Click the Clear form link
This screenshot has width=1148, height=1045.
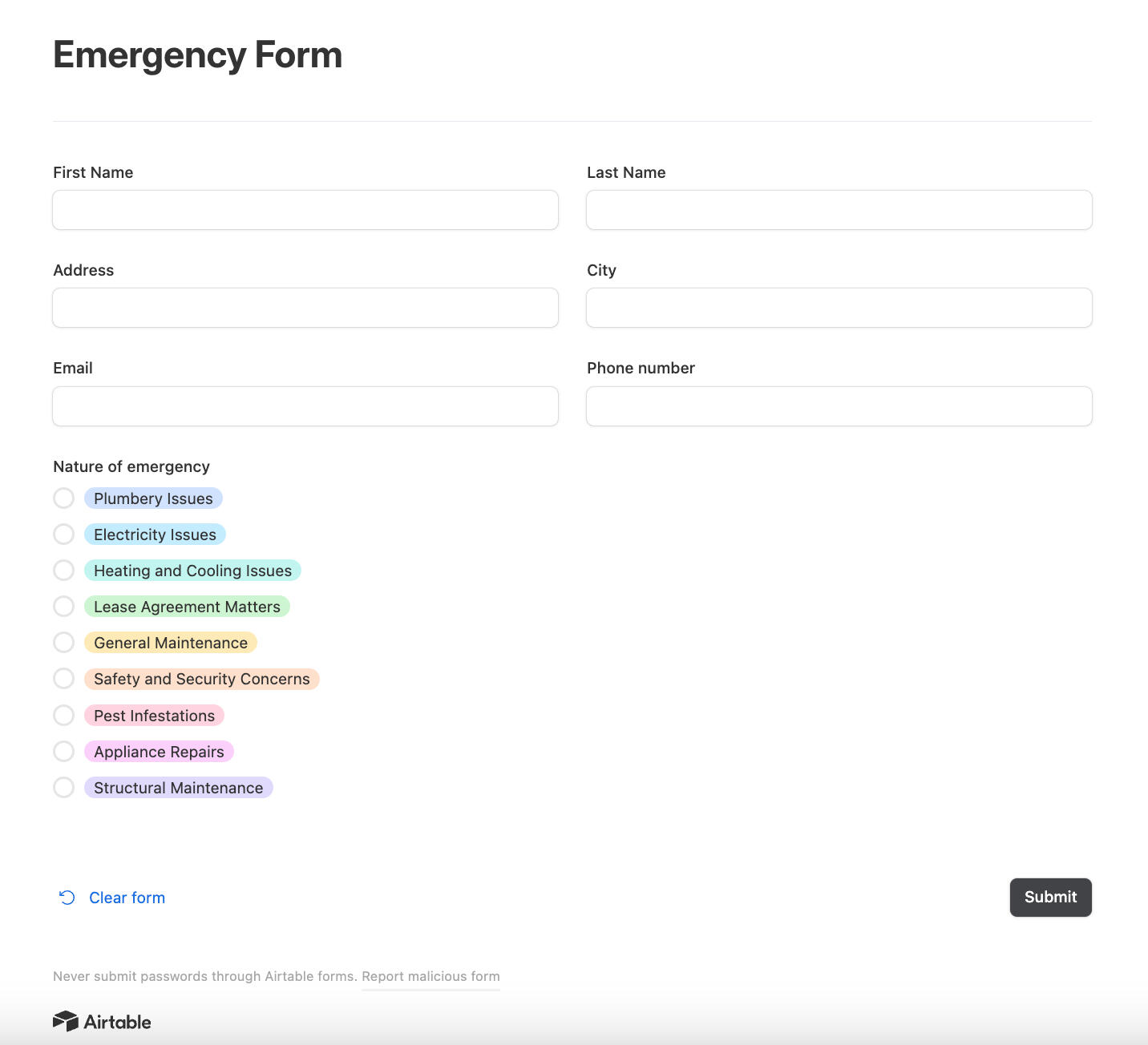[x=127, y=898]
